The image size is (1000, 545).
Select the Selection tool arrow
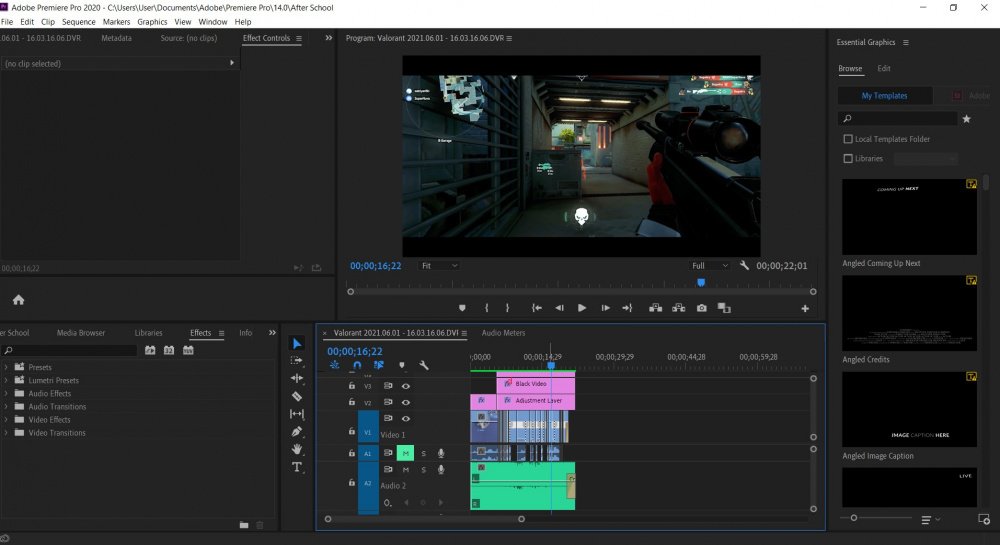point(297,344)
